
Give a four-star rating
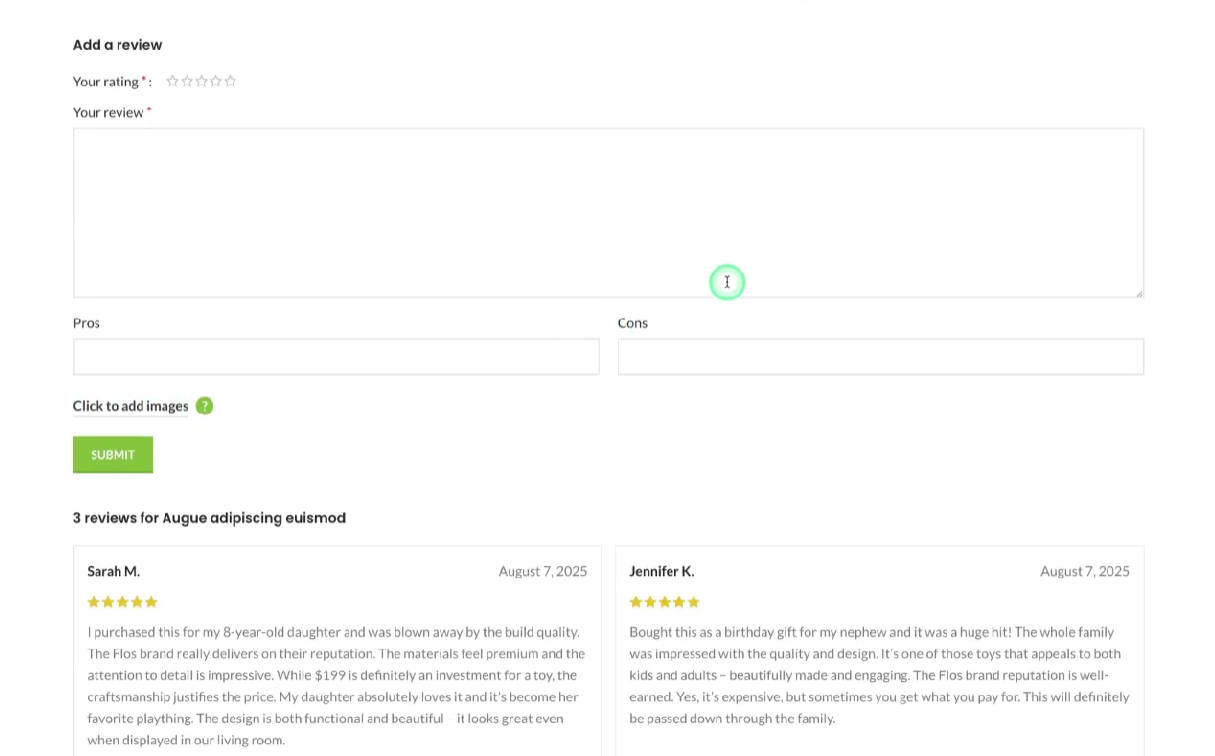[215, 81]
